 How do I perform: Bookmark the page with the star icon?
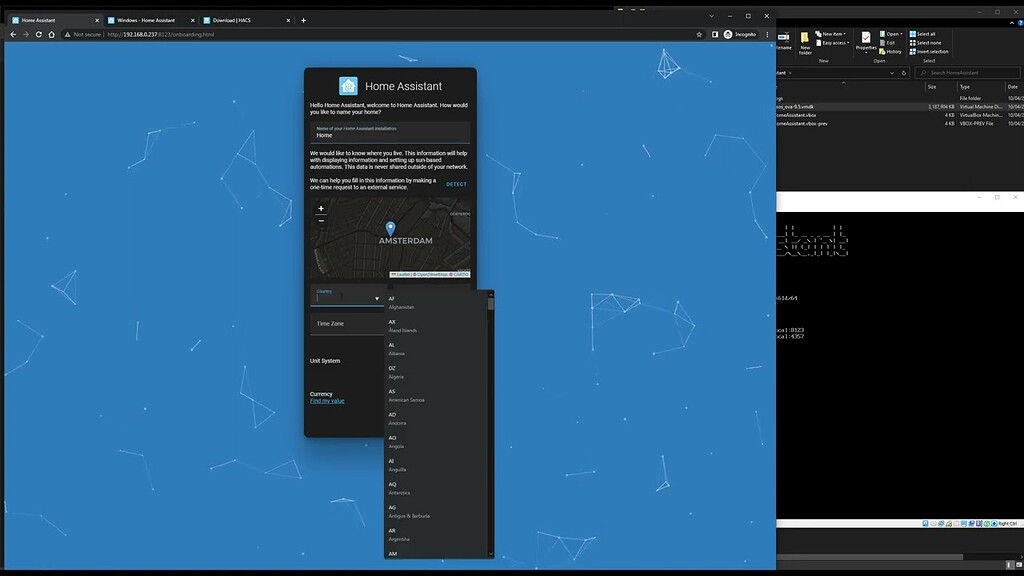(x=699, y=33)
